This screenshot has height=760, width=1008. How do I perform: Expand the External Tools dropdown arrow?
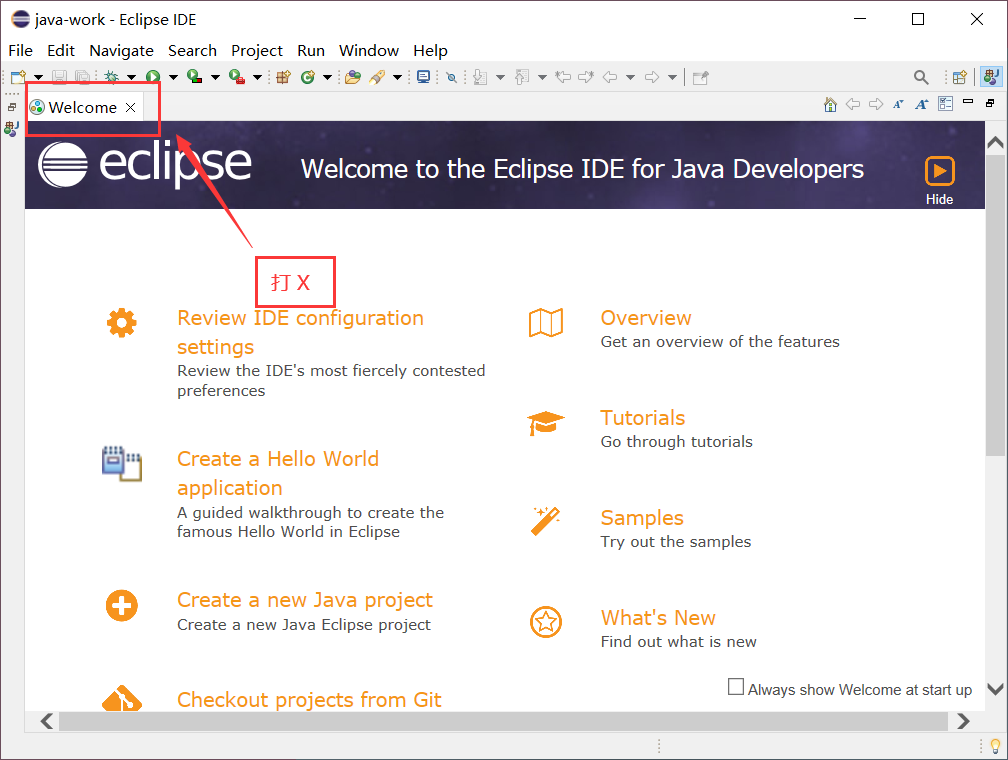tap(257, 78)
